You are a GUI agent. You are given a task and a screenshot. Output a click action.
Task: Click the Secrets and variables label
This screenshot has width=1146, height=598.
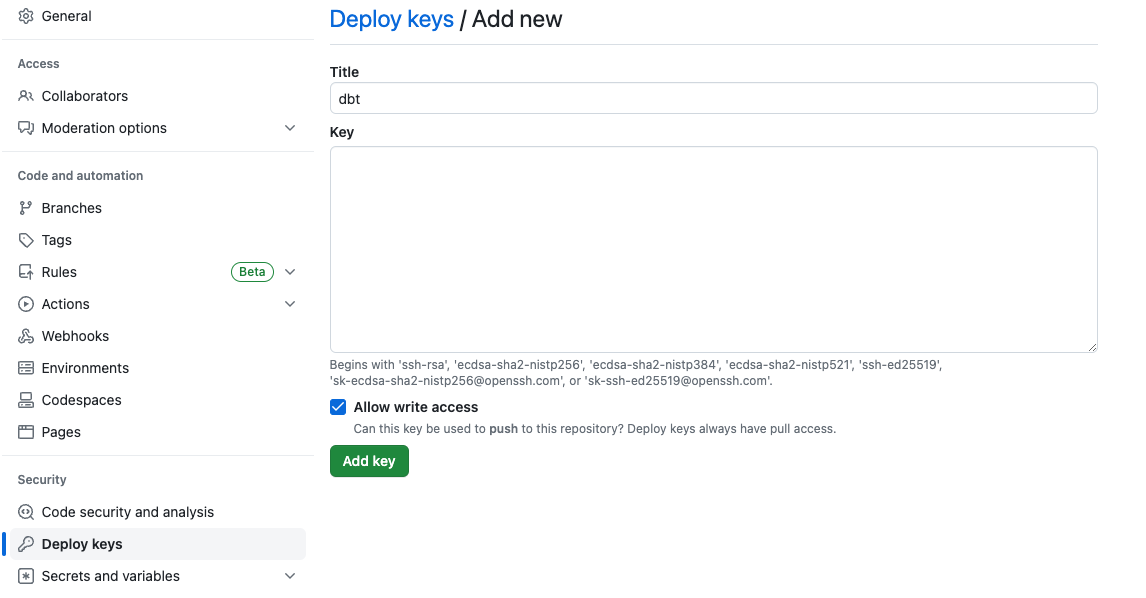[110, 576]
